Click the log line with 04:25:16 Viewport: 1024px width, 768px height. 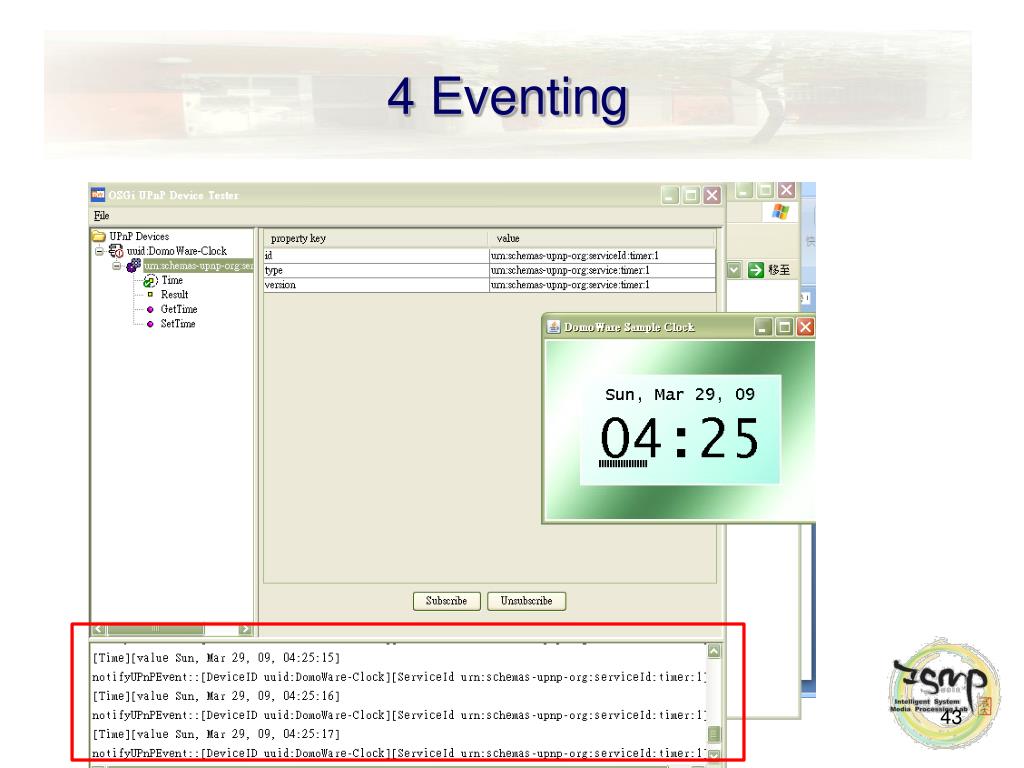(x=216, y=696)
